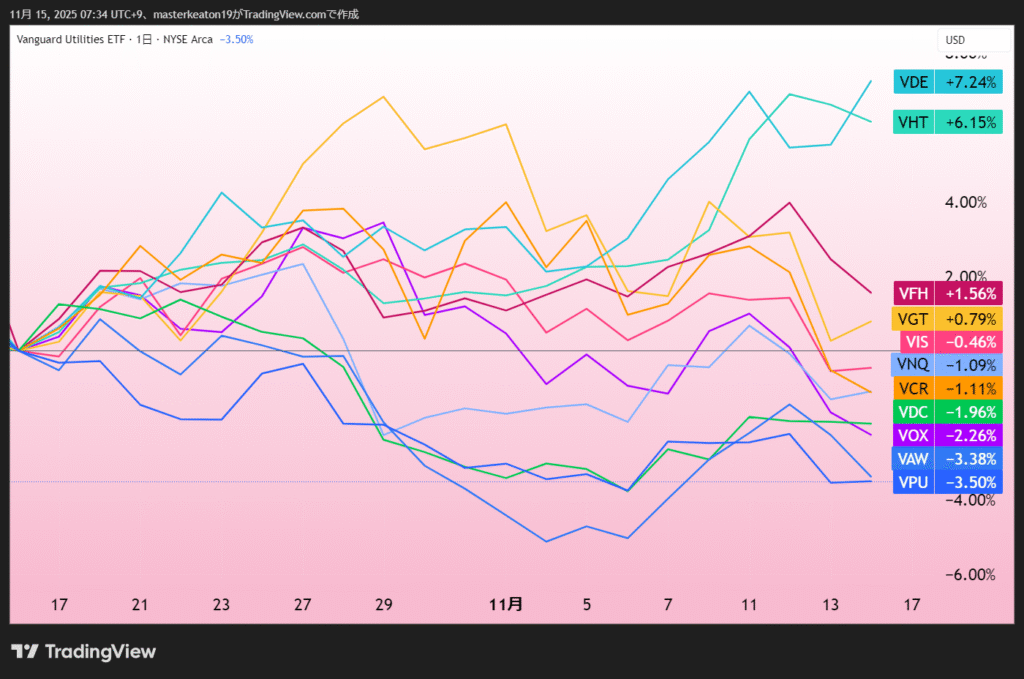The height and width of the screenshot is (679, 1024).
Task: Select the VDE ticker label
Action: coord(913,82)
